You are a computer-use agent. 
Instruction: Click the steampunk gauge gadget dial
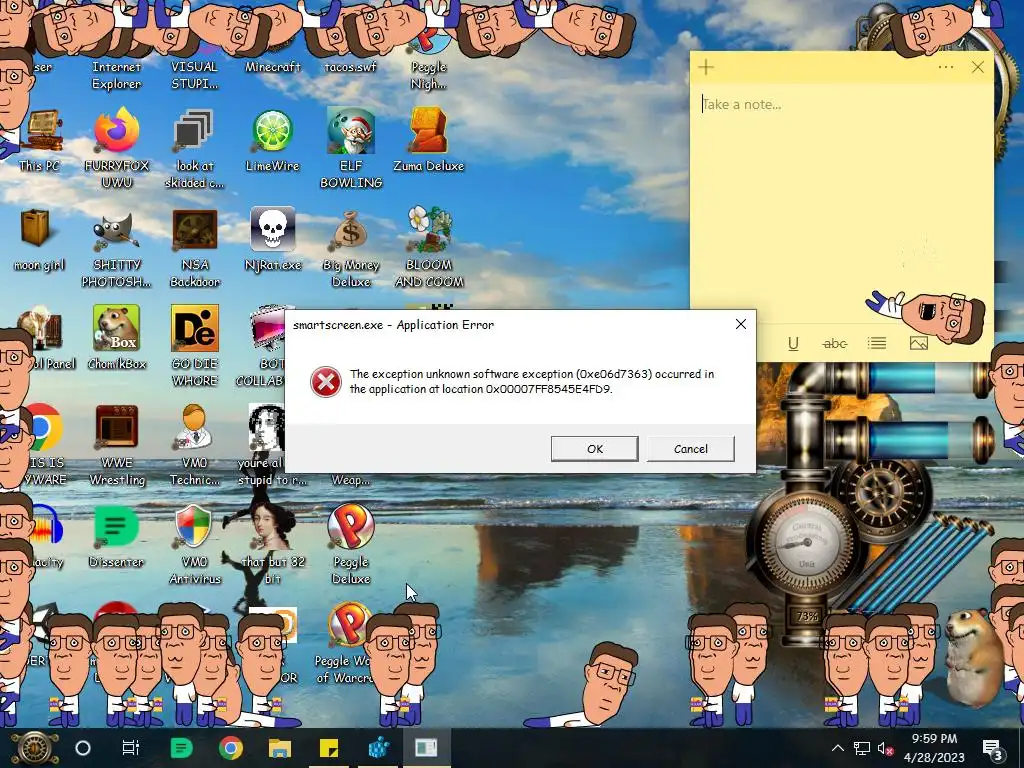[x=807, y=541]
